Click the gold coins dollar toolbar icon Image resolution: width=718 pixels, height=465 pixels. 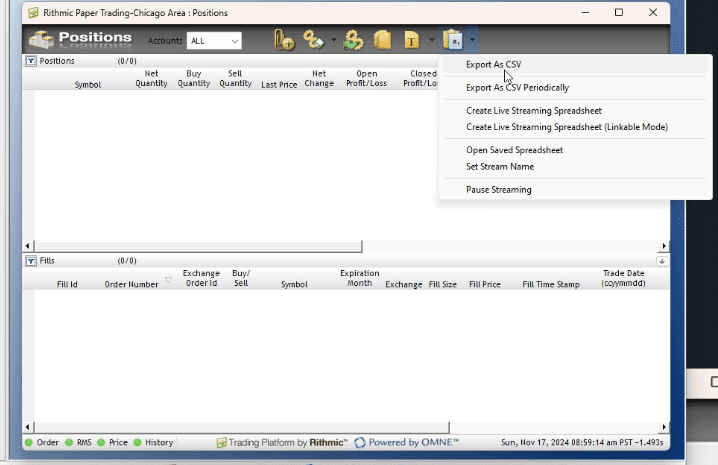[x=353, y=40]
